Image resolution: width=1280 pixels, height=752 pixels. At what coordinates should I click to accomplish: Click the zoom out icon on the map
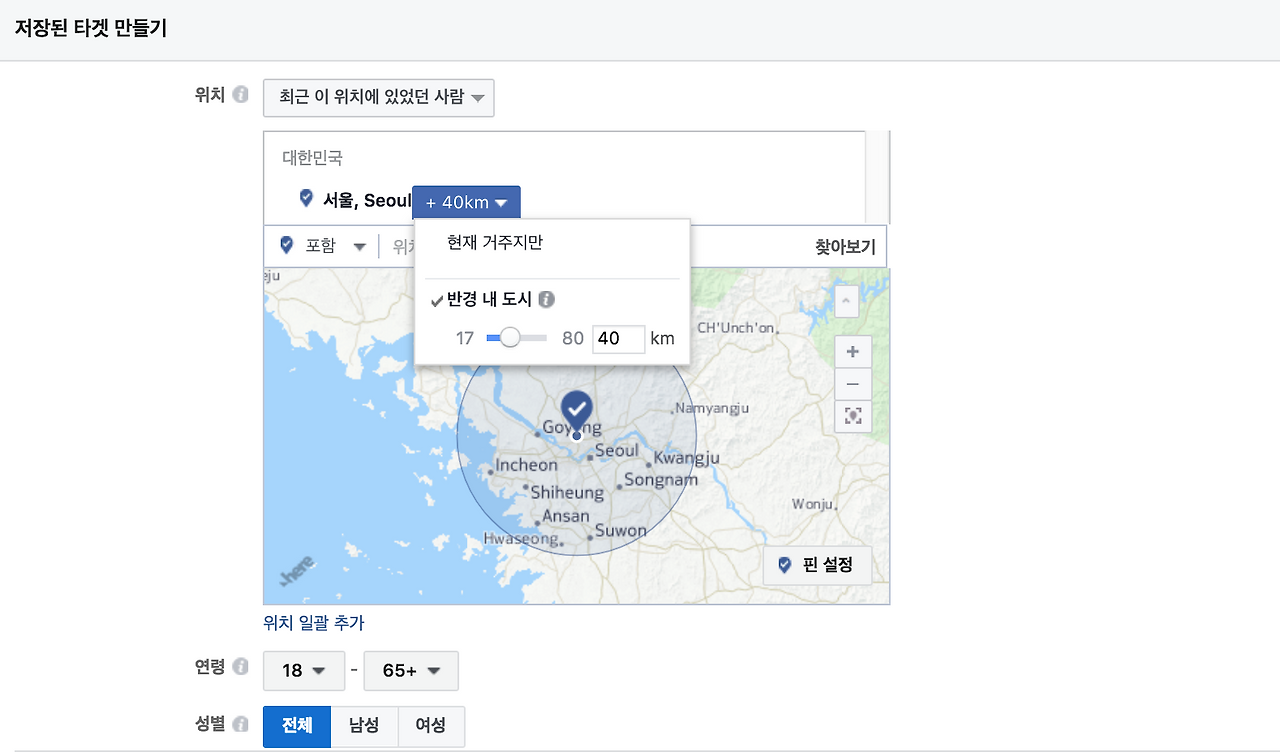(x=852, y=384)
